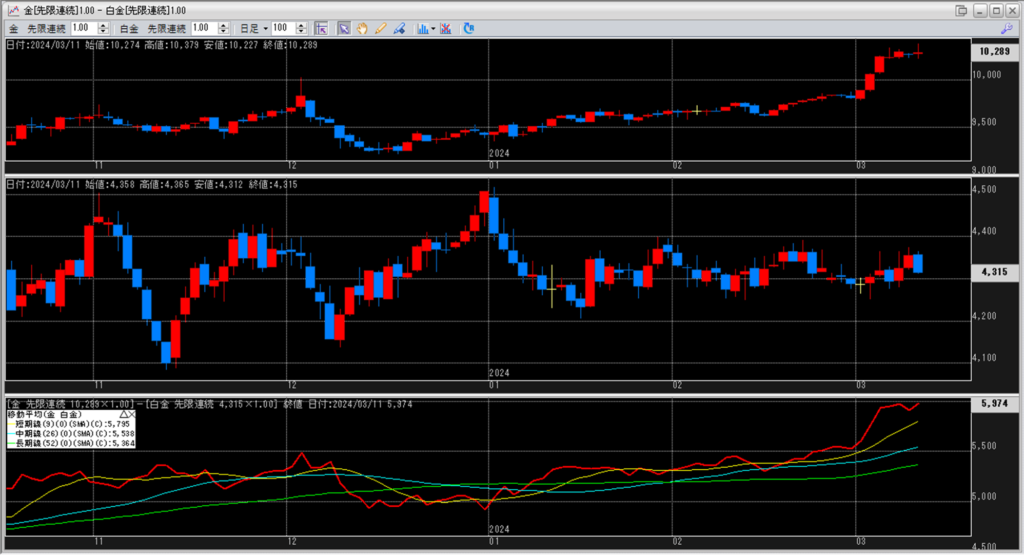Close the moving average legend box

132,413
